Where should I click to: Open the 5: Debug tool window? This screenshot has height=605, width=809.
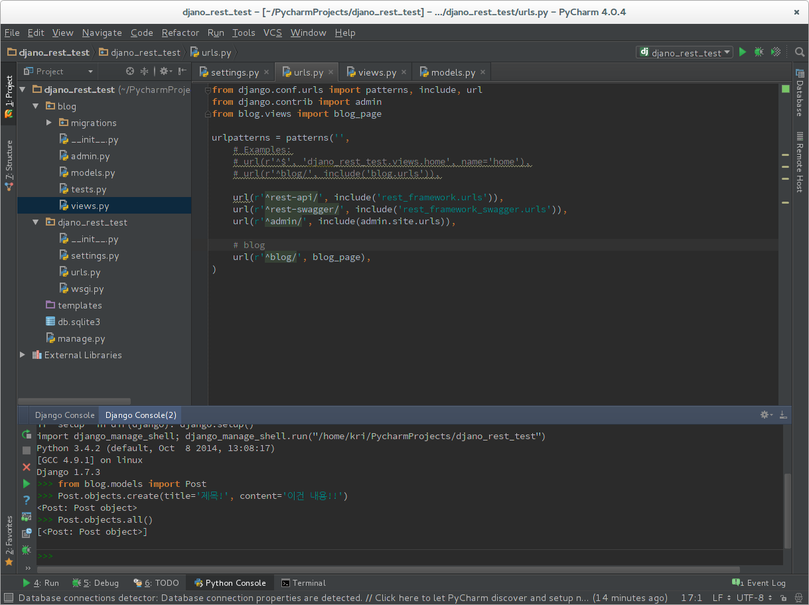(95, 583)
